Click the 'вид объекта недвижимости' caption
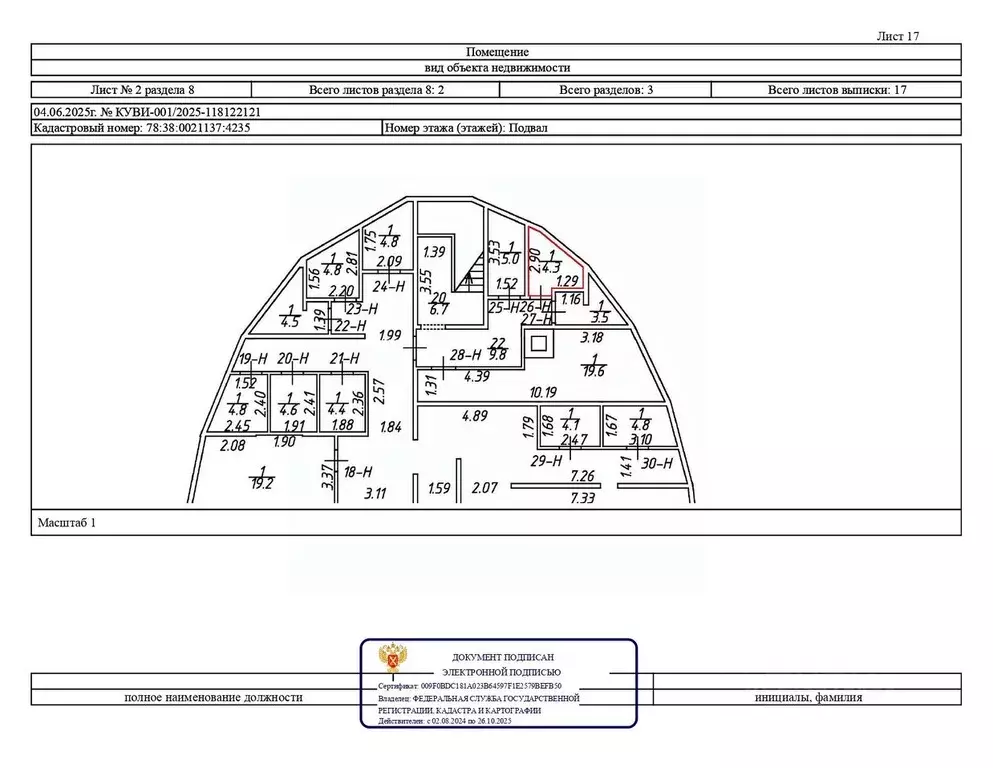The width and height of the screenshot is (993, 768). pyautogui.click(x=496, y=68)
